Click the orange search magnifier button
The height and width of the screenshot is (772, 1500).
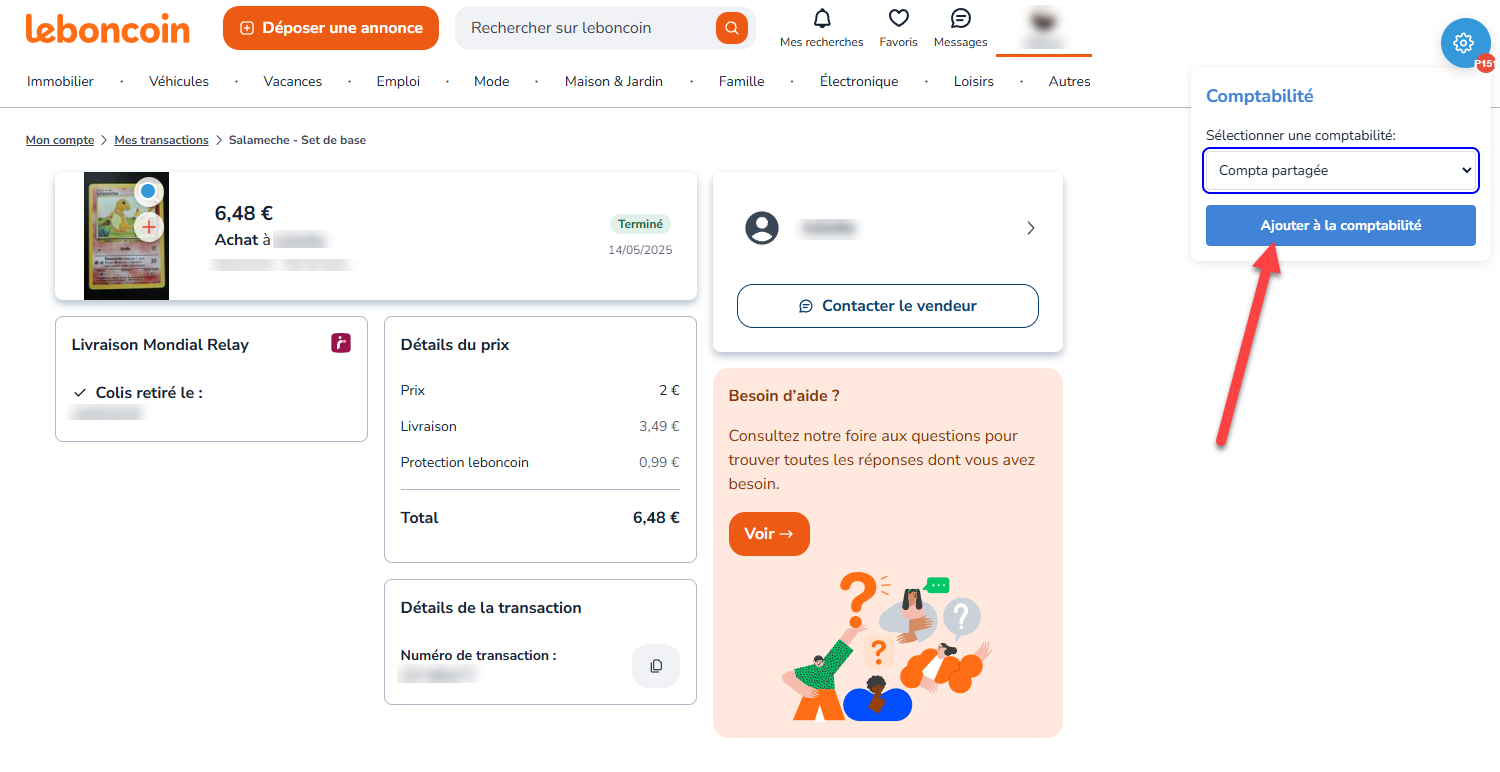[732, 28]
